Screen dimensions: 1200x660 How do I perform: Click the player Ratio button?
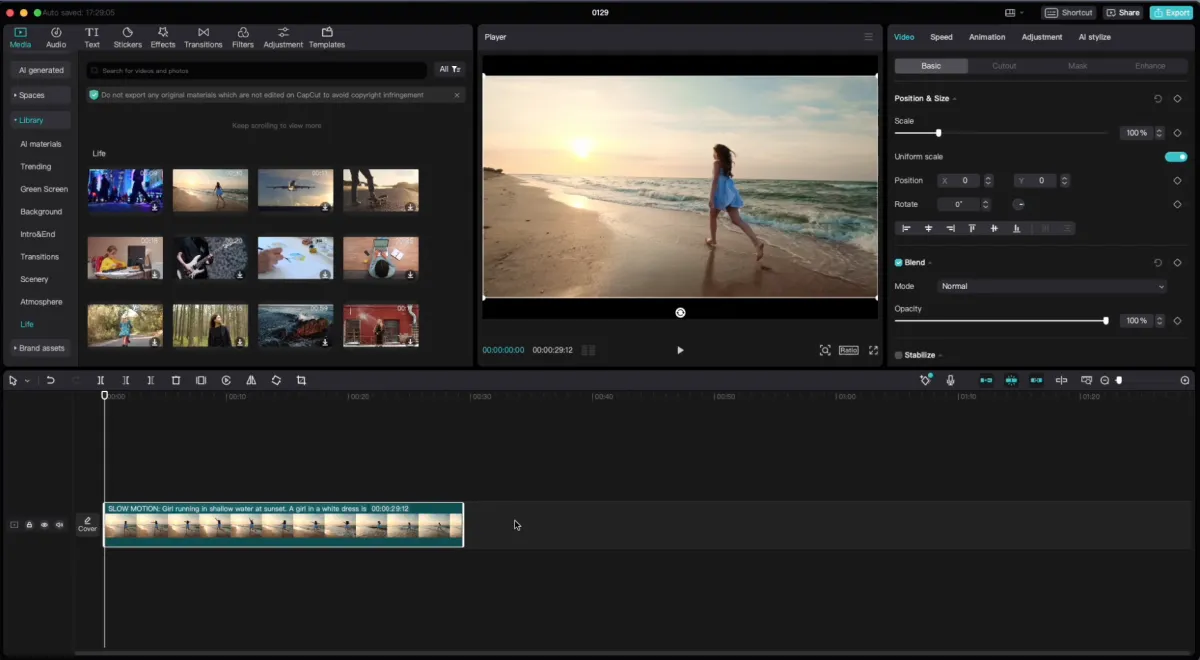(849, 350)
